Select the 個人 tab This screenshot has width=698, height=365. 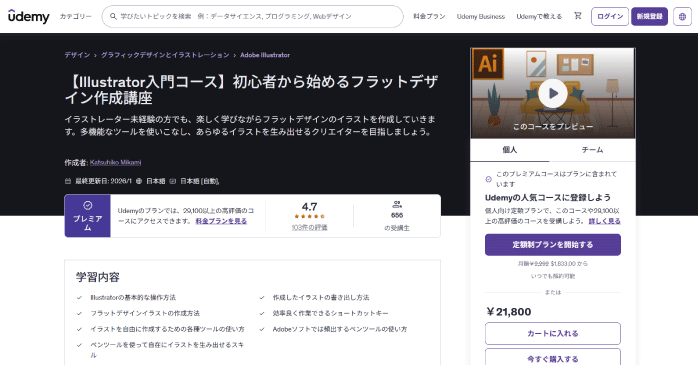point(510,150)
